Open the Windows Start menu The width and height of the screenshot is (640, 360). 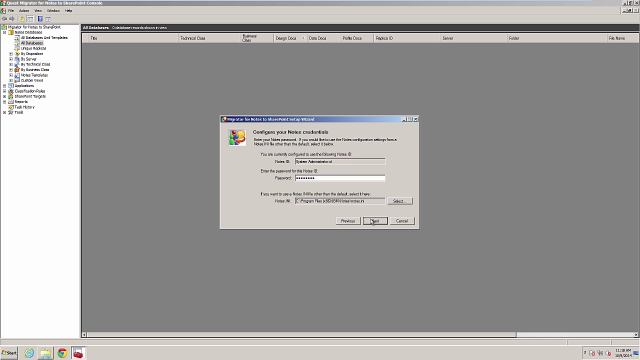pos(9,353)
